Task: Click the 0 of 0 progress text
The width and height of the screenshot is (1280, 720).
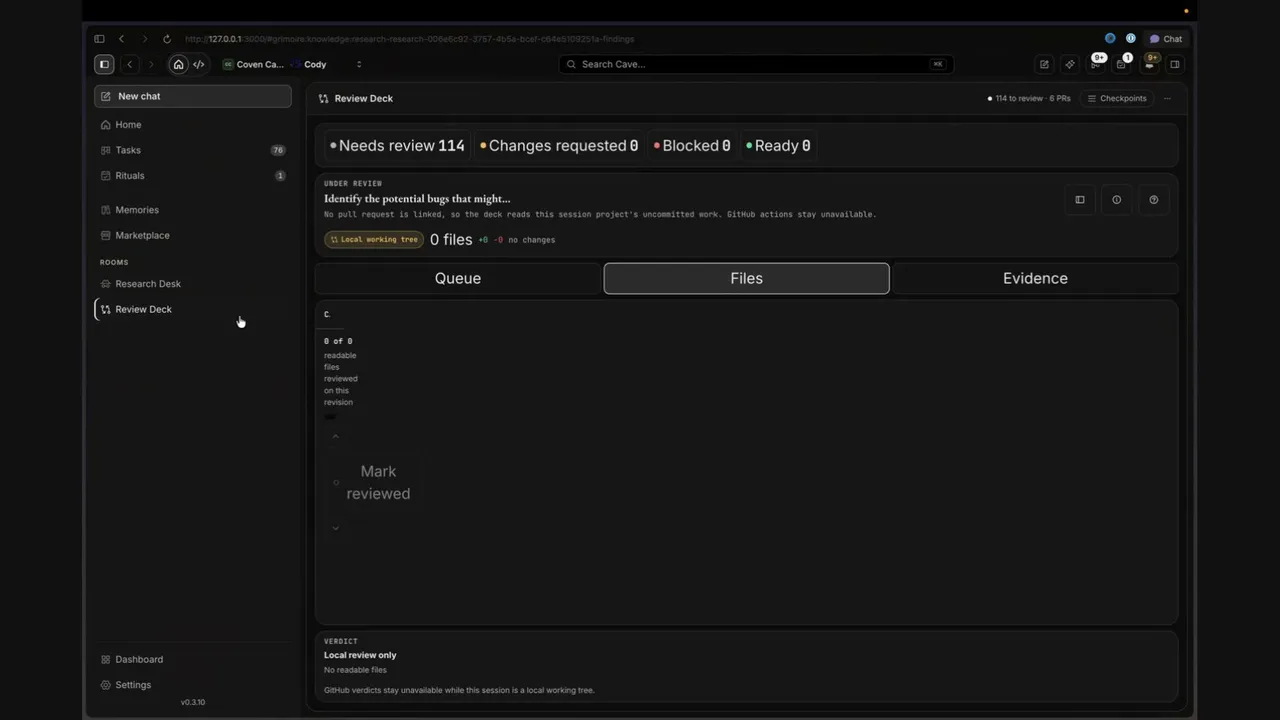Action: (338, 341)
